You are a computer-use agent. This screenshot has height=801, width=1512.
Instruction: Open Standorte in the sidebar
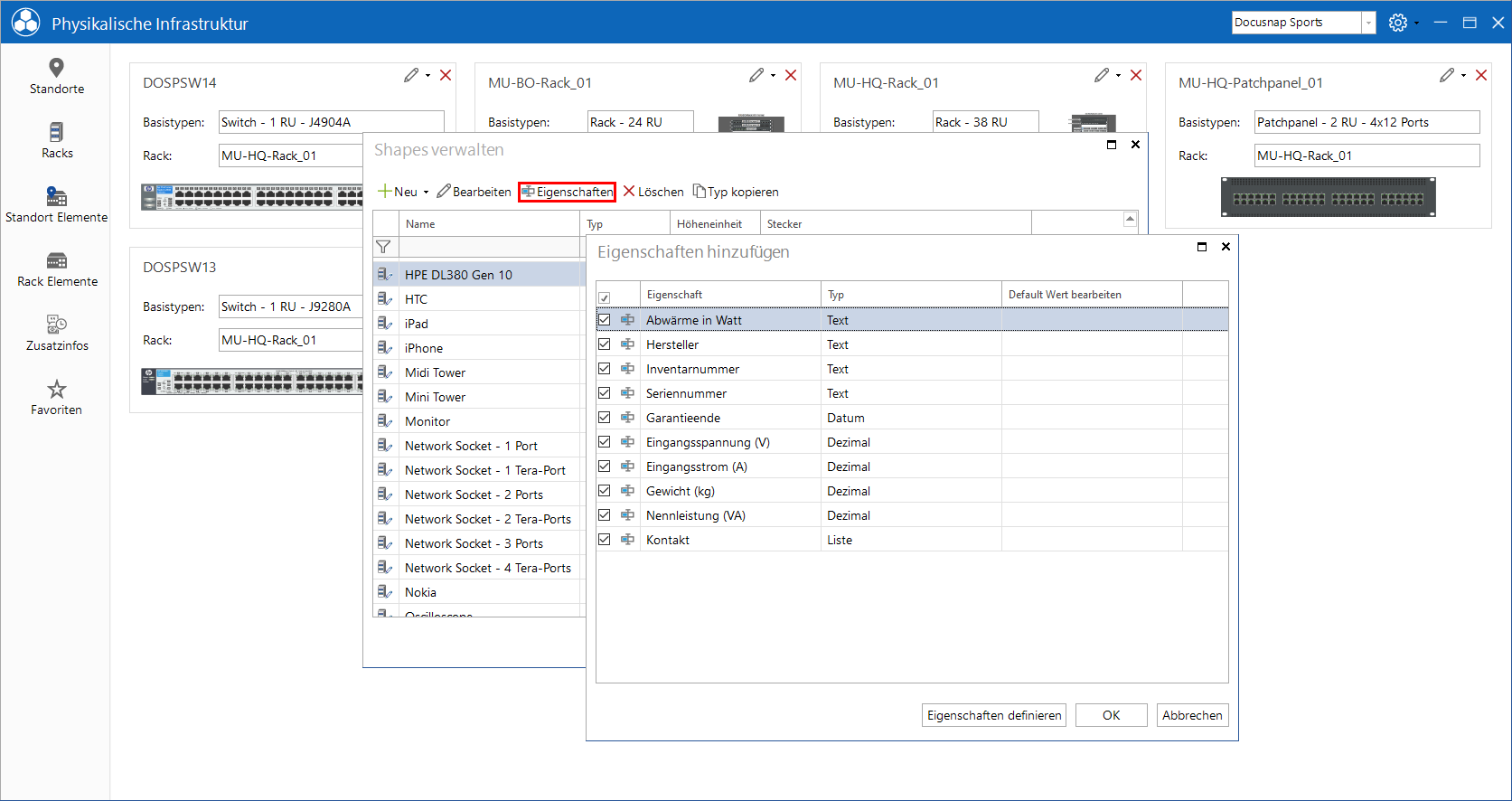(x=56, y=77)
